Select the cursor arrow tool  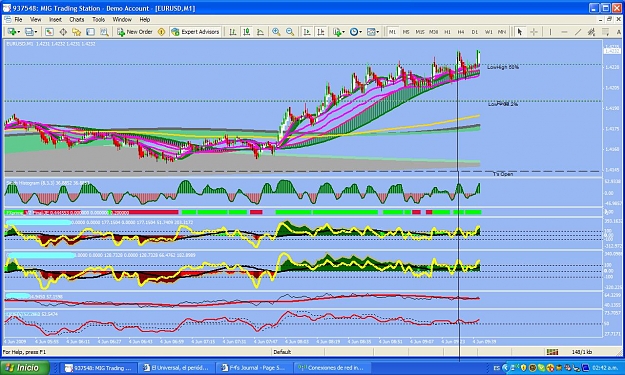pyautogui.click(x=519, y=32)
